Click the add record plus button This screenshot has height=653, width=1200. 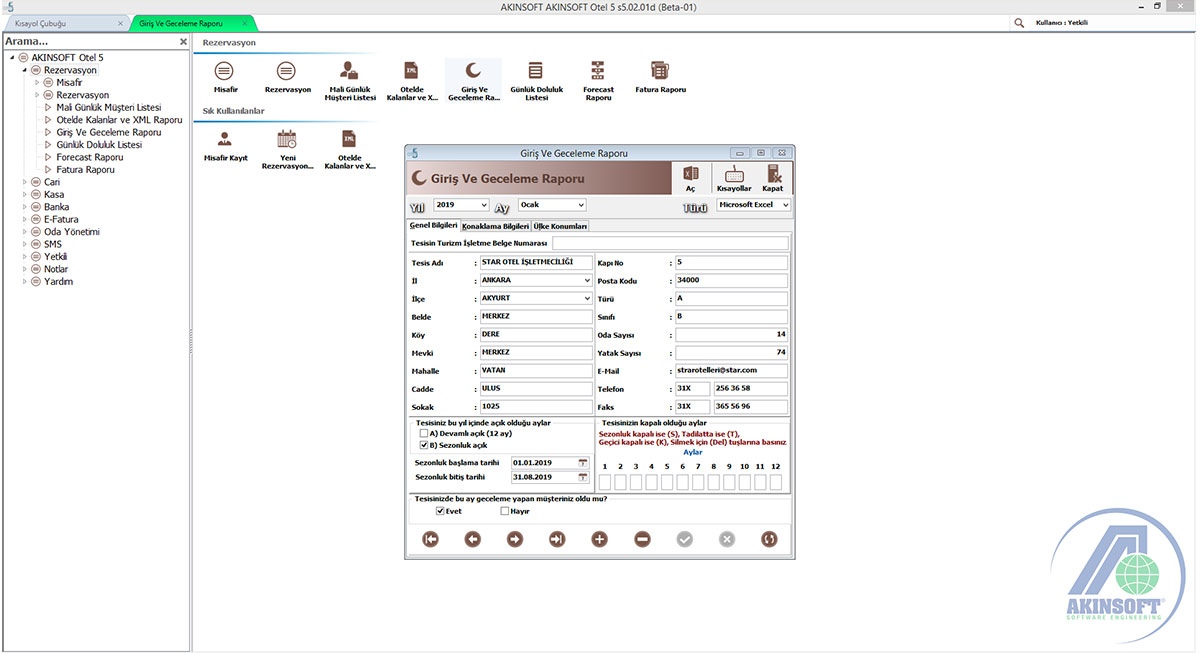click(x=600, y=539)
